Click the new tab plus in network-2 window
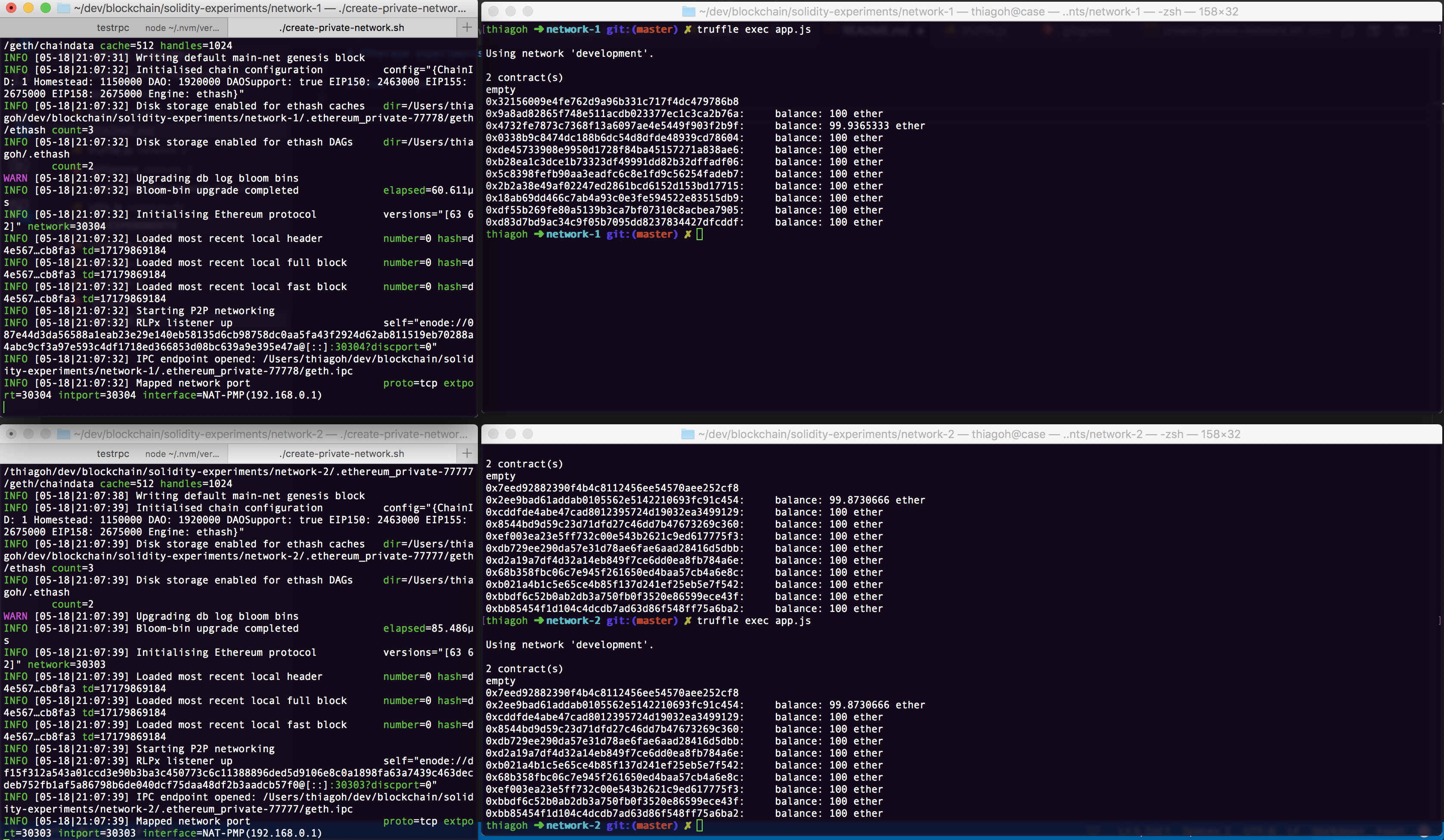The width and height of the screenshot is (1444, 840). click(467, 454)
